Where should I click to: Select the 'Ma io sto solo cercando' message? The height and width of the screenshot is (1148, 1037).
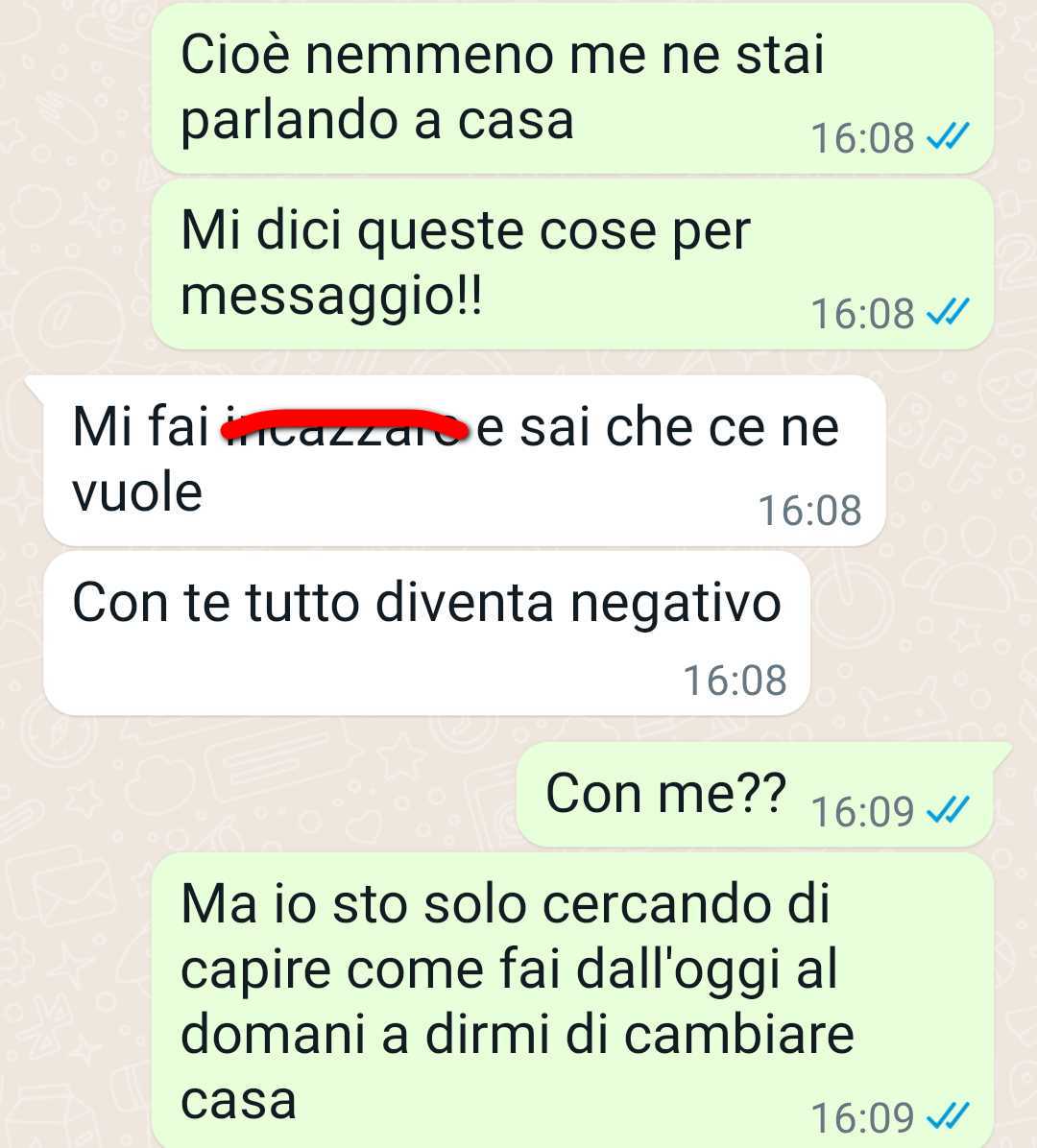(x=572, y=1000)
